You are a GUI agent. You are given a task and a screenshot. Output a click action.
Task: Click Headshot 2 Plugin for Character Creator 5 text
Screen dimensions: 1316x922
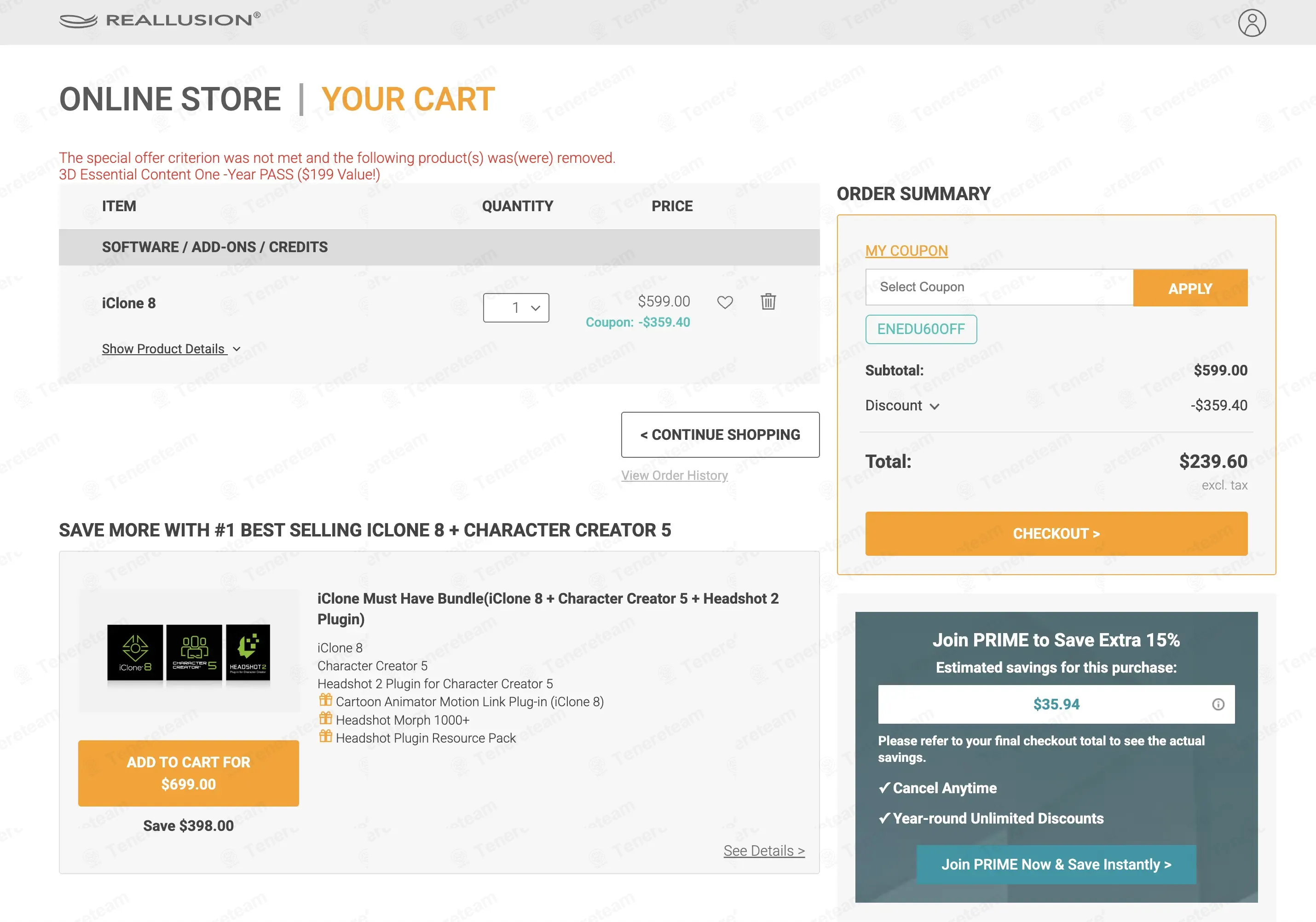pyautogui.click(x=435, y=684)
